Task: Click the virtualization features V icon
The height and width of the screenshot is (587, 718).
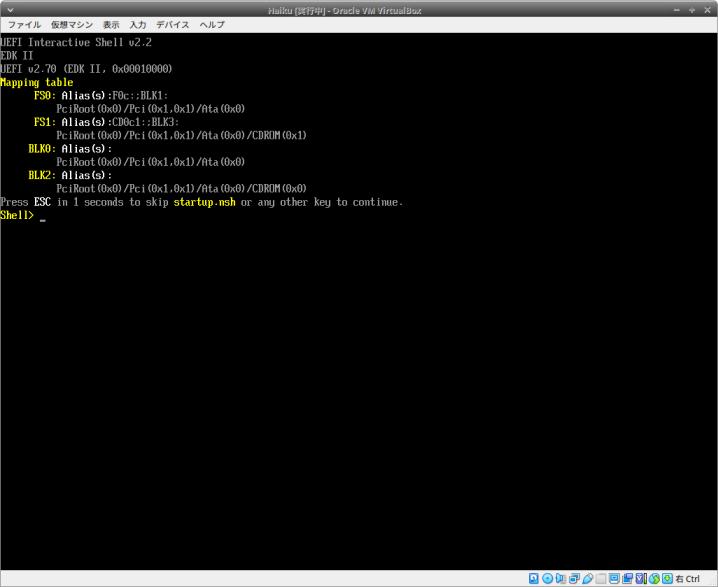Action: click(641, 579)
